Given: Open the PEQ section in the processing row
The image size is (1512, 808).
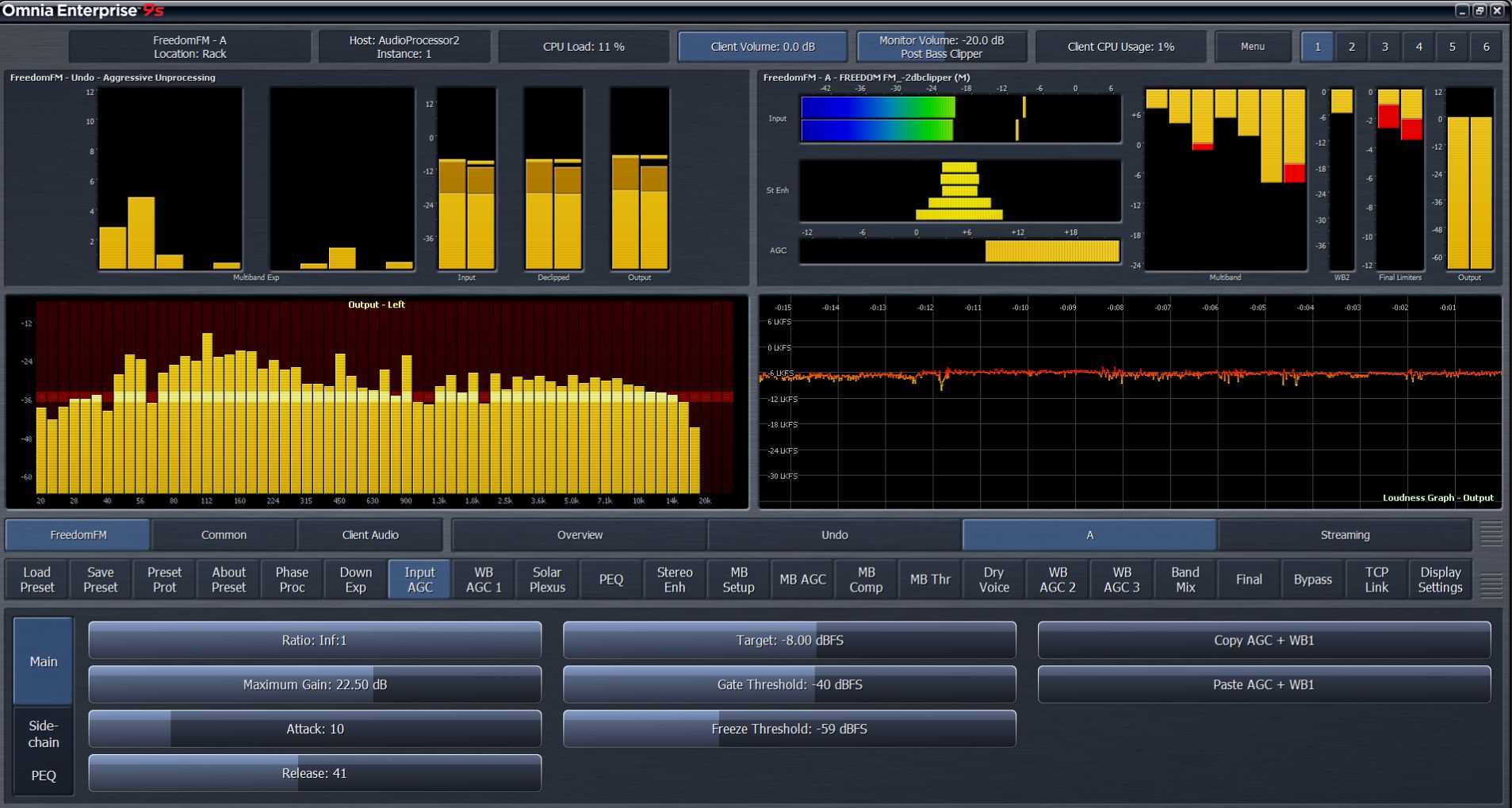Looking at the screenshot, I should [x=611, y=580].
